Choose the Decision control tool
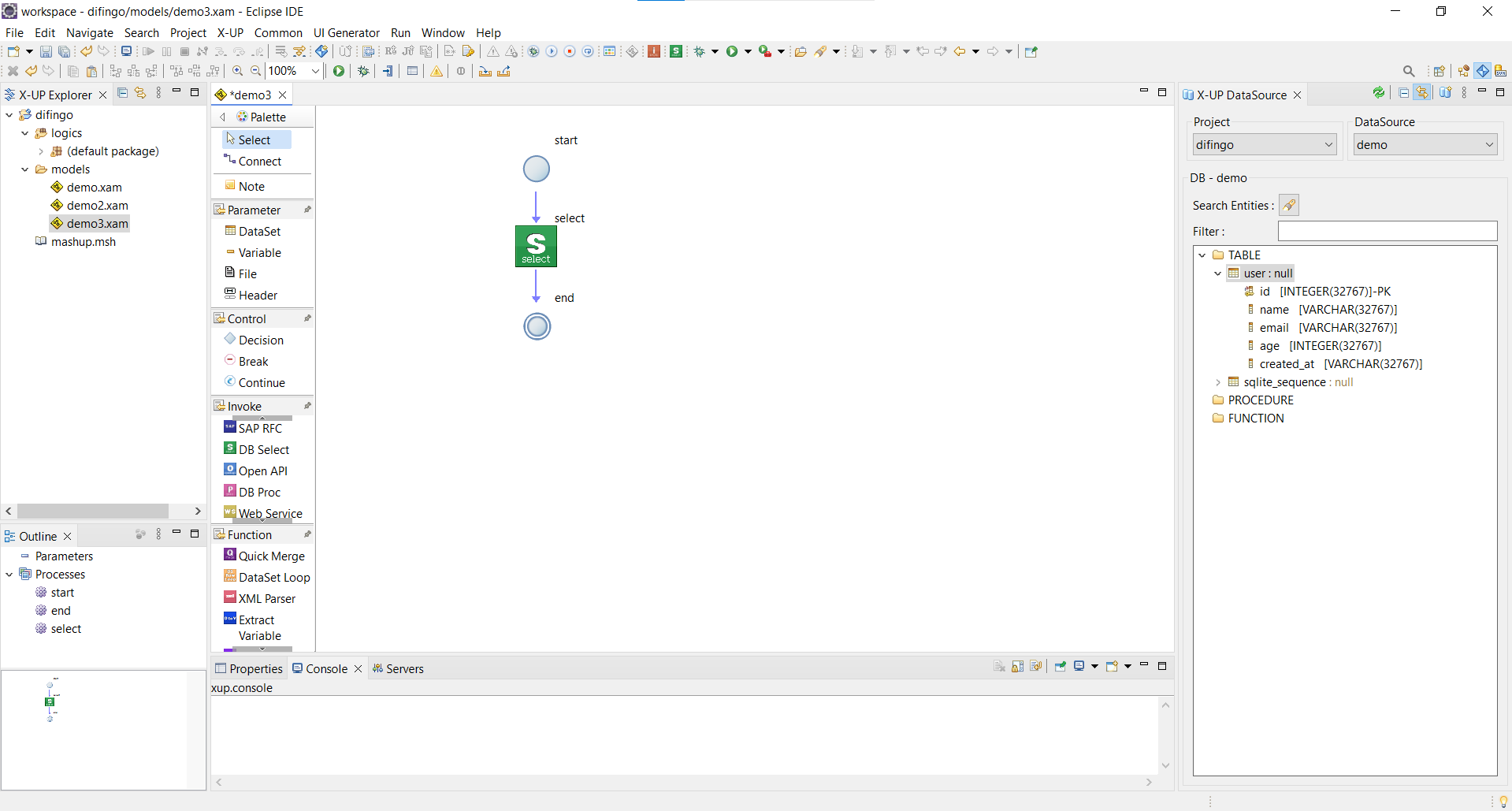The width and height of the screenshot is (1512, 811). pyautogui.click(x=260, y=340)
